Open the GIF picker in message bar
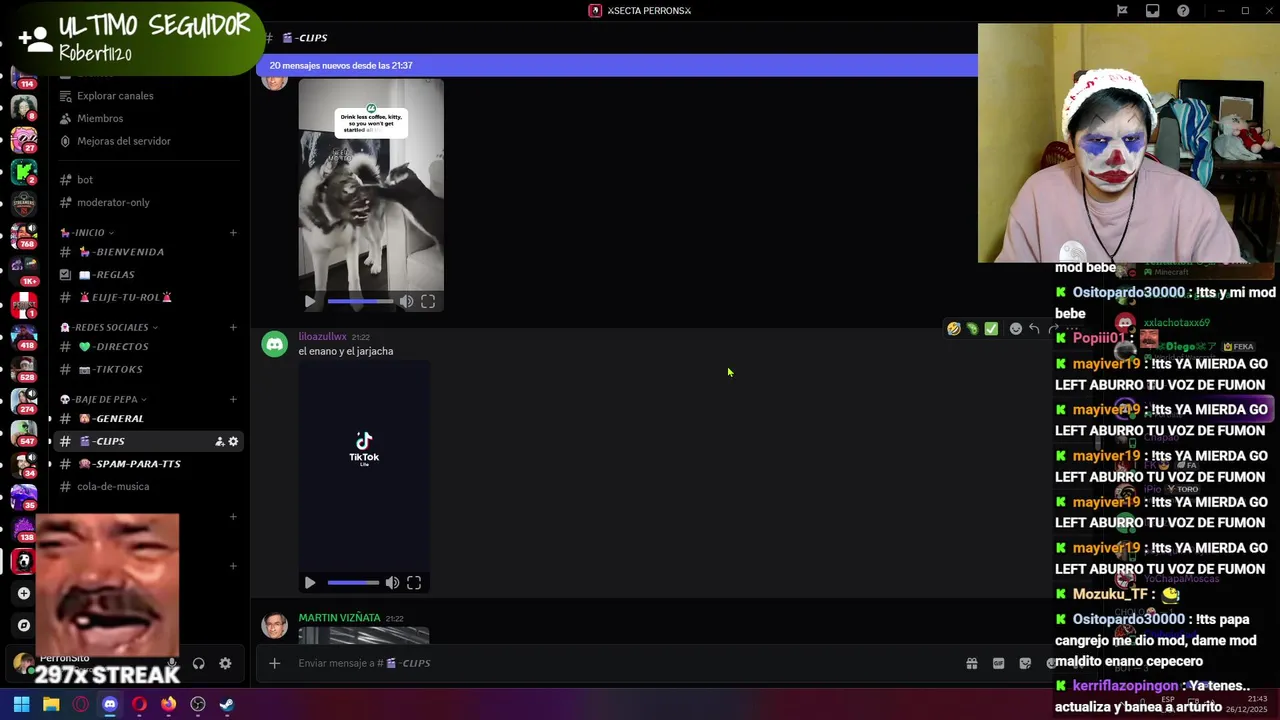The image size is (1280, 720). (998, 663)
